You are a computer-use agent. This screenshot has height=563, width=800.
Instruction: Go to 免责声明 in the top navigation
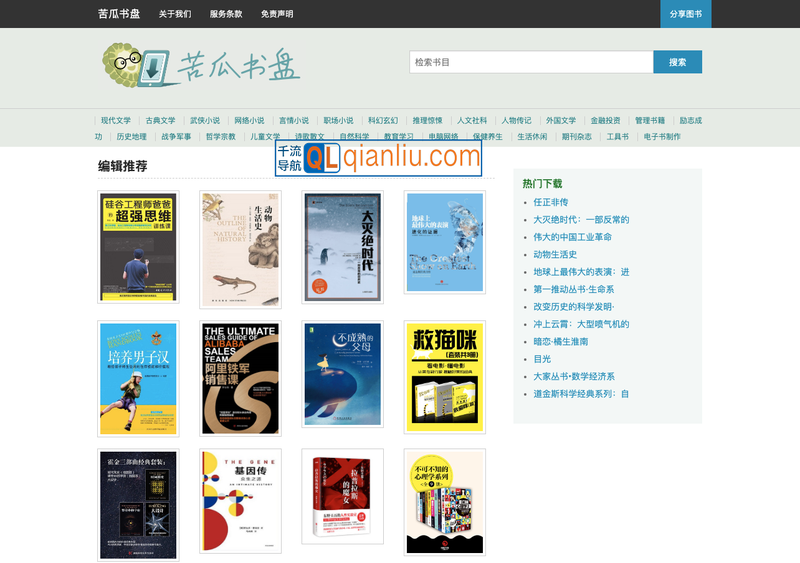pyautogui.click(x=277, y=14)
